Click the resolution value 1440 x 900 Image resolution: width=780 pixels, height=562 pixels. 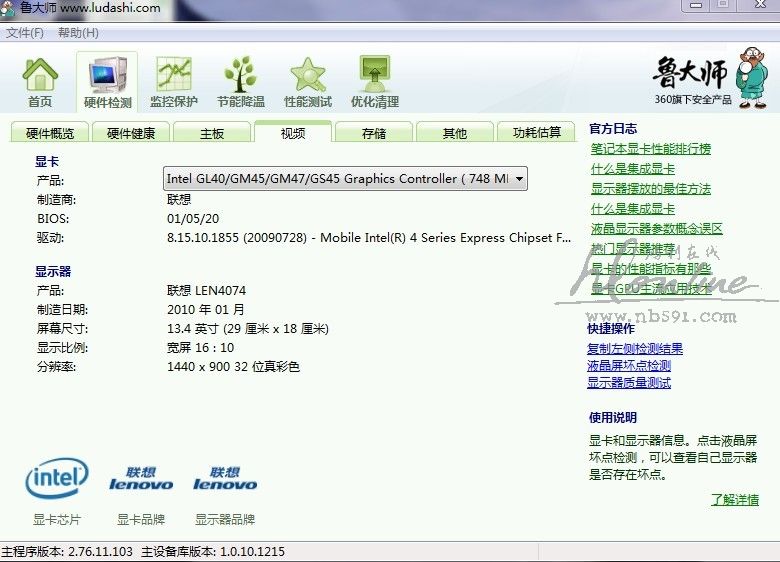198,367
